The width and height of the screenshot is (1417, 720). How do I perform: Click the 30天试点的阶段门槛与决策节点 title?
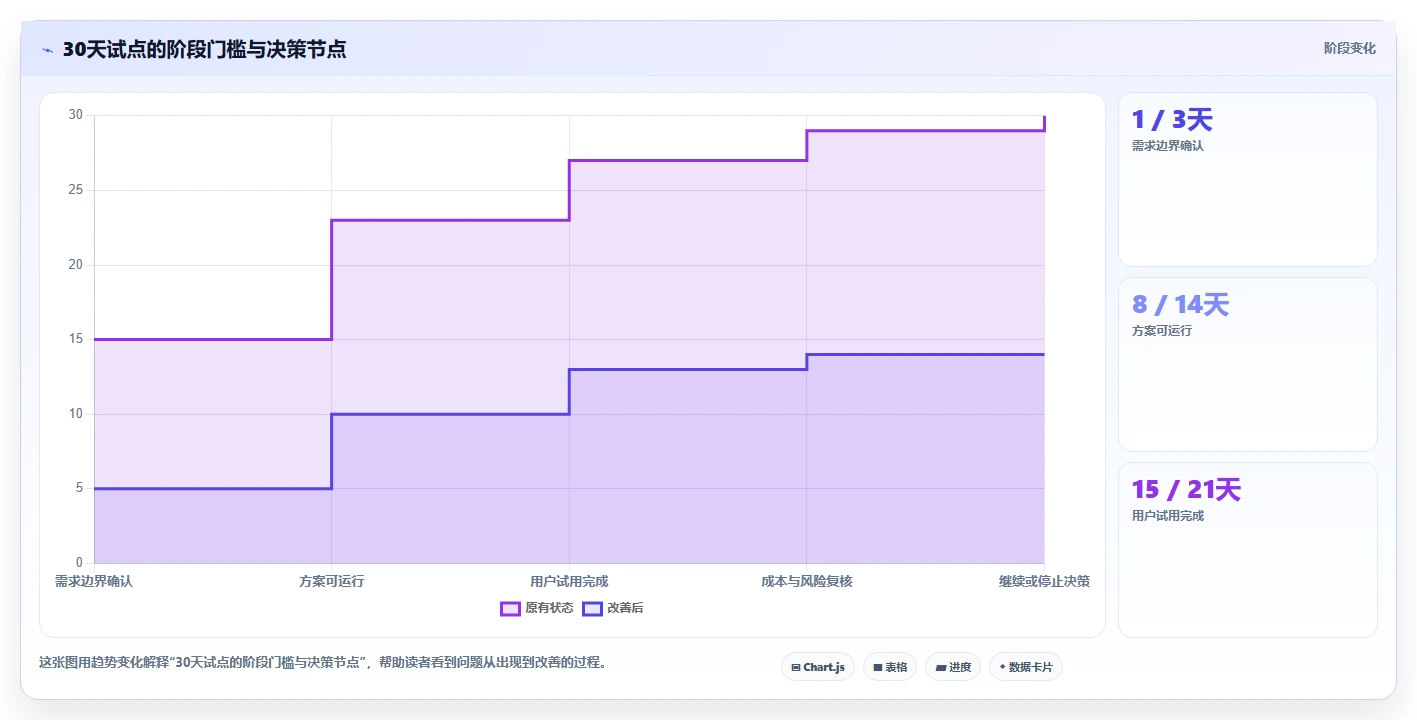[x=204, y=49]
